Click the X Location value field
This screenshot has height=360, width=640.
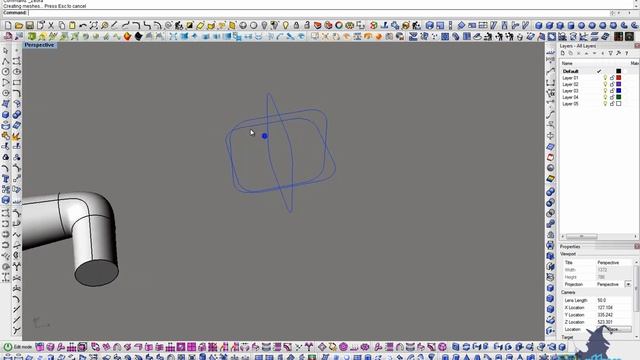[613, 307]
